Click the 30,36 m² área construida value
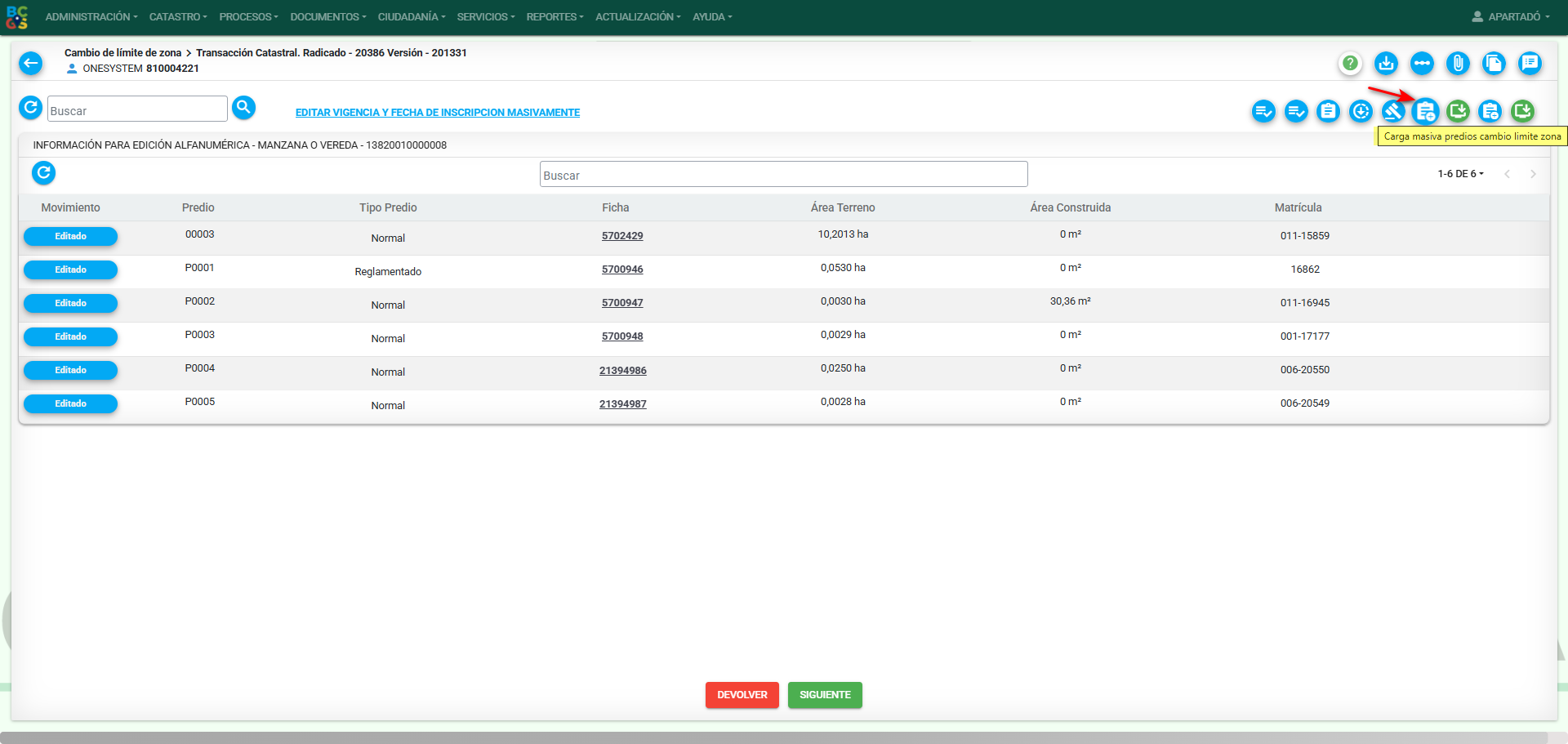1568x744 pixels. pos(1070,301)
